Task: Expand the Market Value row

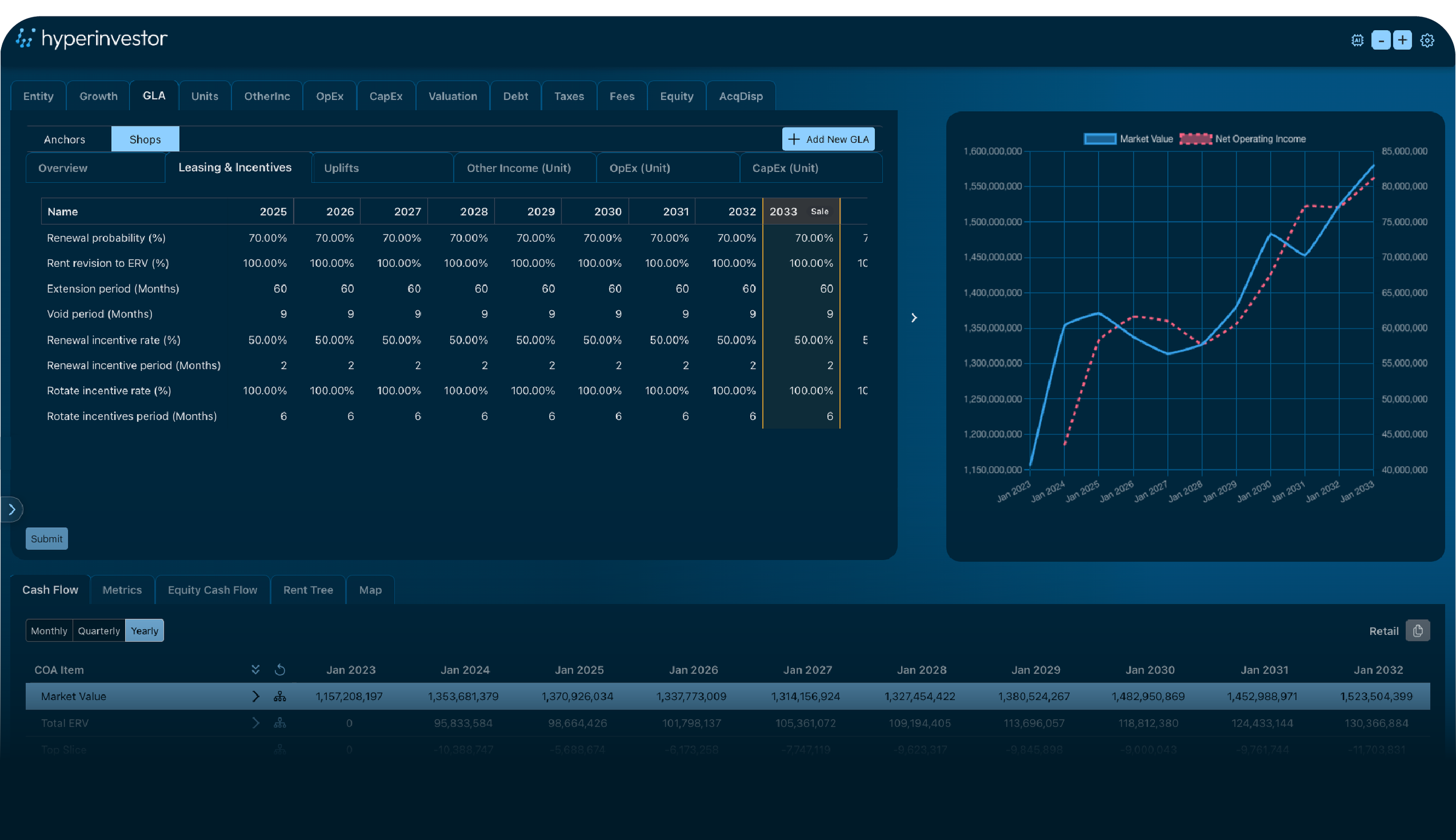Action: click(256, 696)
